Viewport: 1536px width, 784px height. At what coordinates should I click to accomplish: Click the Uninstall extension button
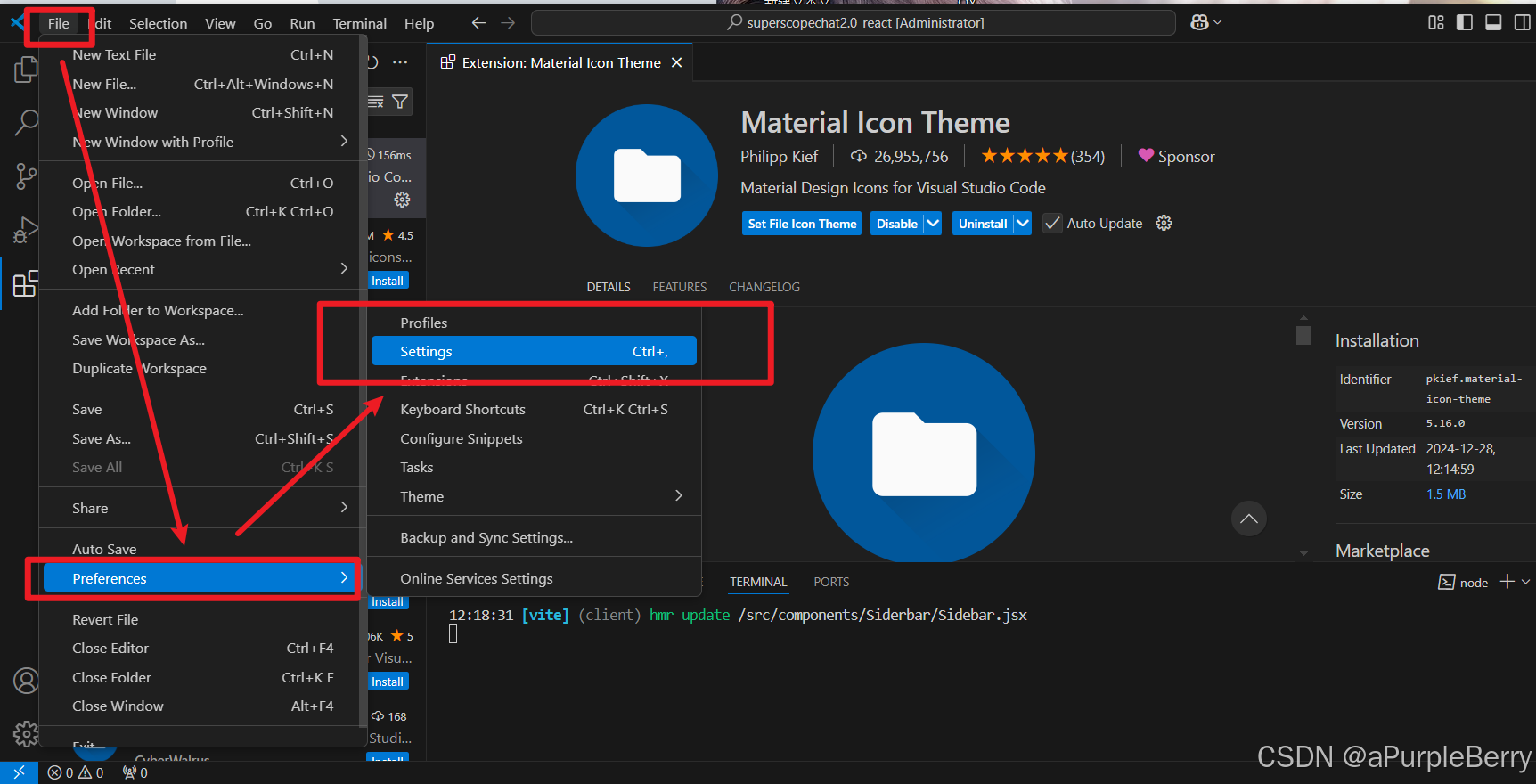coord(983,224)
